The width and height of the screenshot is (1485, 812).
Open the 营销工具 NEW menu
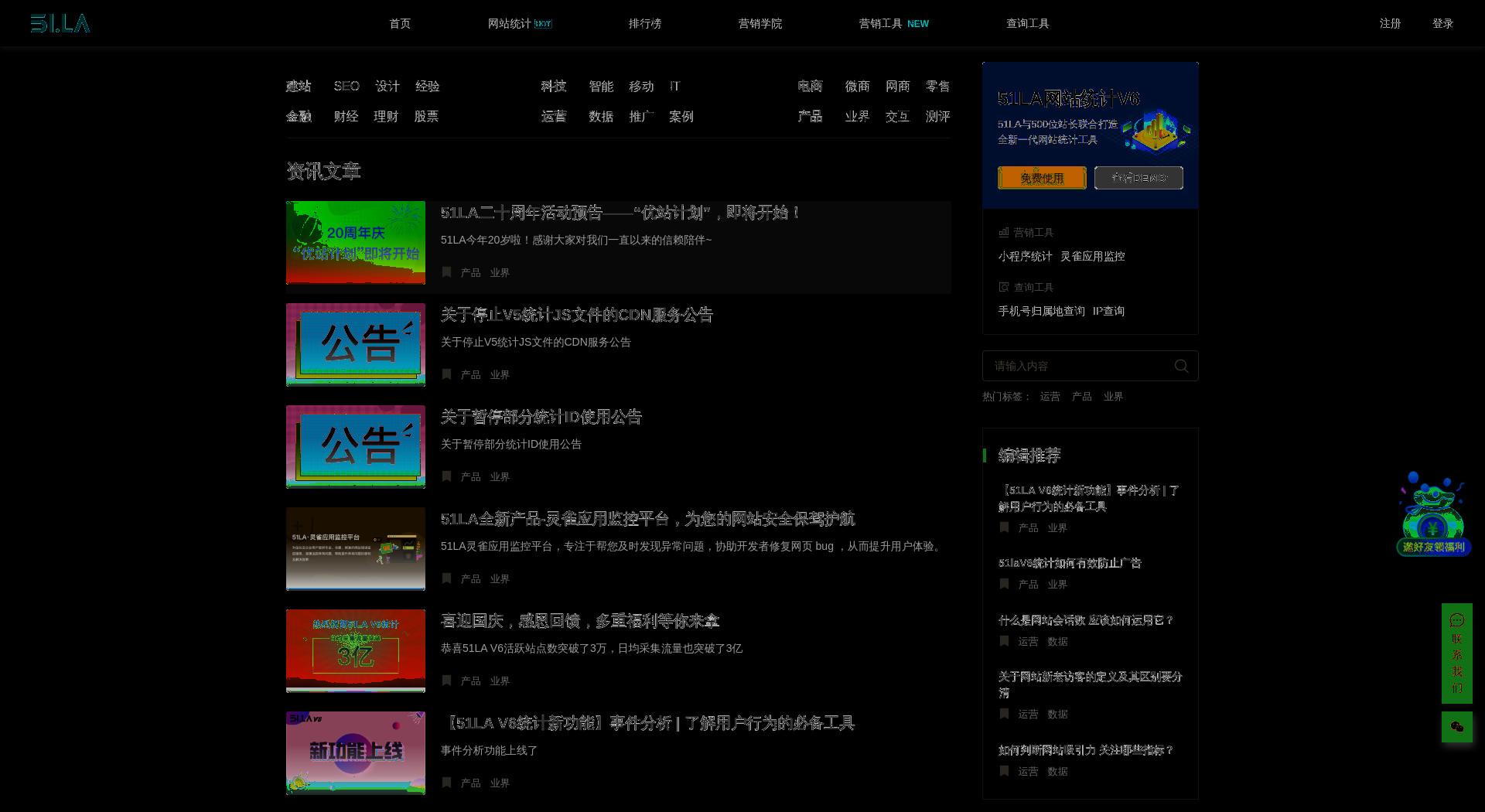[x=894, y=24]
